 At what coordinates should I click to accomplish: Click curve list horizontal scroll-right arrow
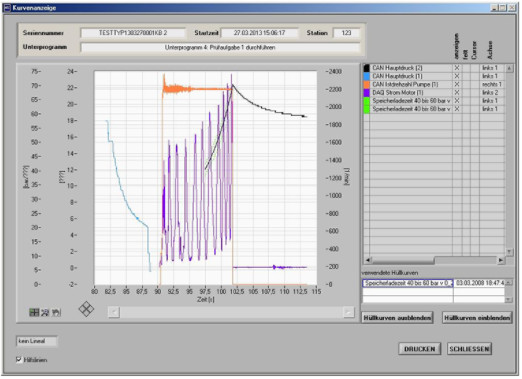tap(501, 260)
